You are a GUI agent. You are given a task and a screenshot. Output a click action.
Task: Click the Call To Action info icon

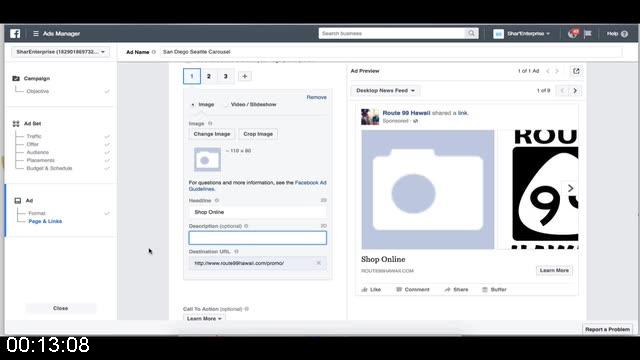[x=247, y=309]
